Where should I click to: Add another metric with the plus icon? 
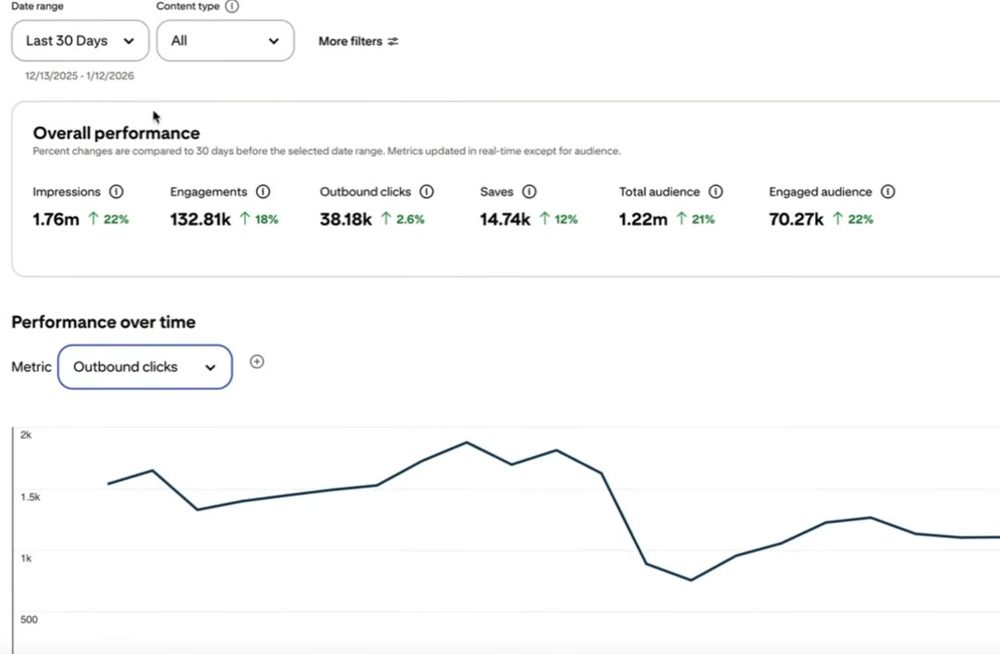coord(257,362)
